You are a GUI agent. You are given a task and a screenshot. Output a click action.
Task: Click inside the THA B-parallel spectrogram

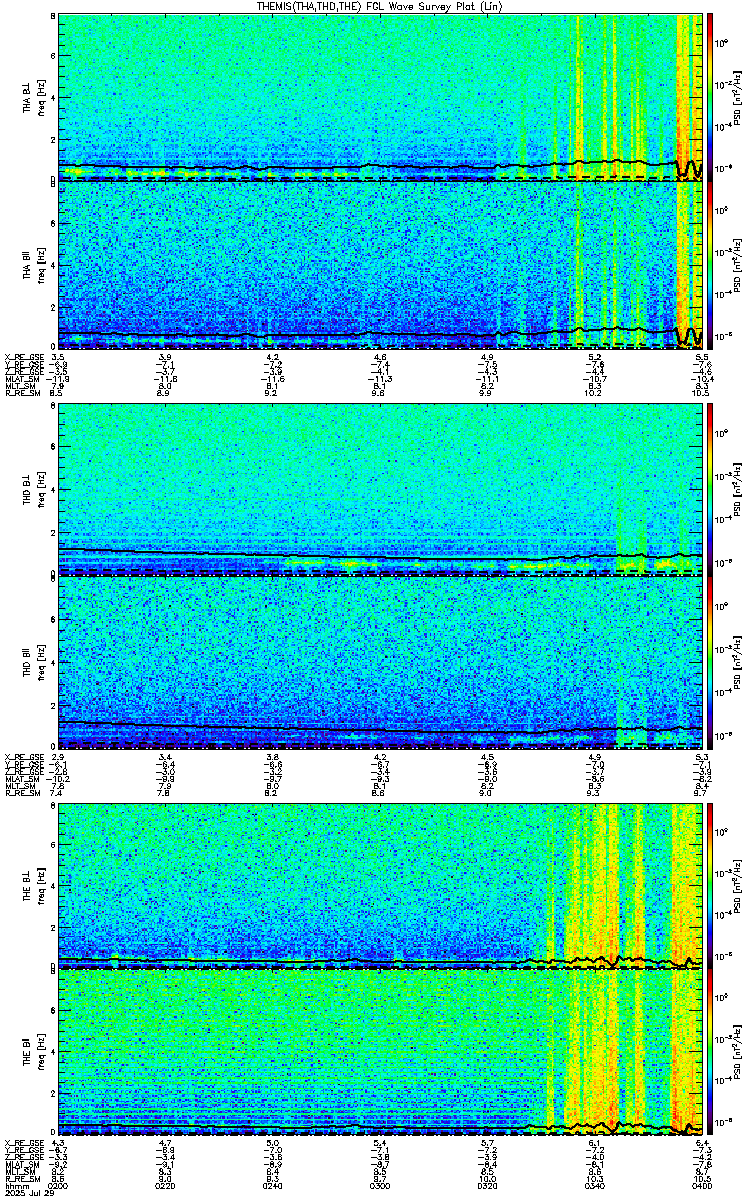click(x=380, y=265)
